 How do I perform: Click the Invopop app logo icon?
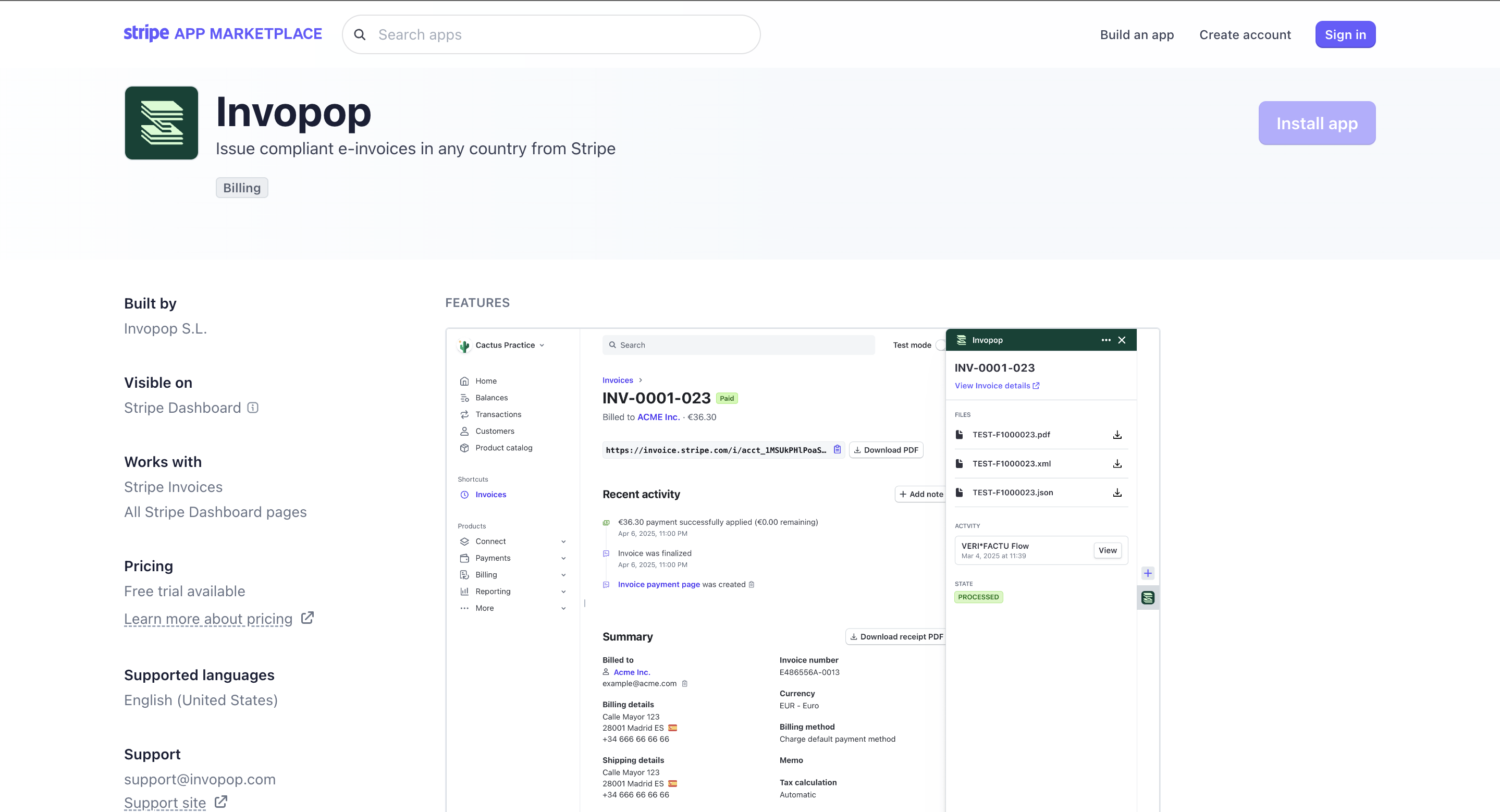[161, 123]
